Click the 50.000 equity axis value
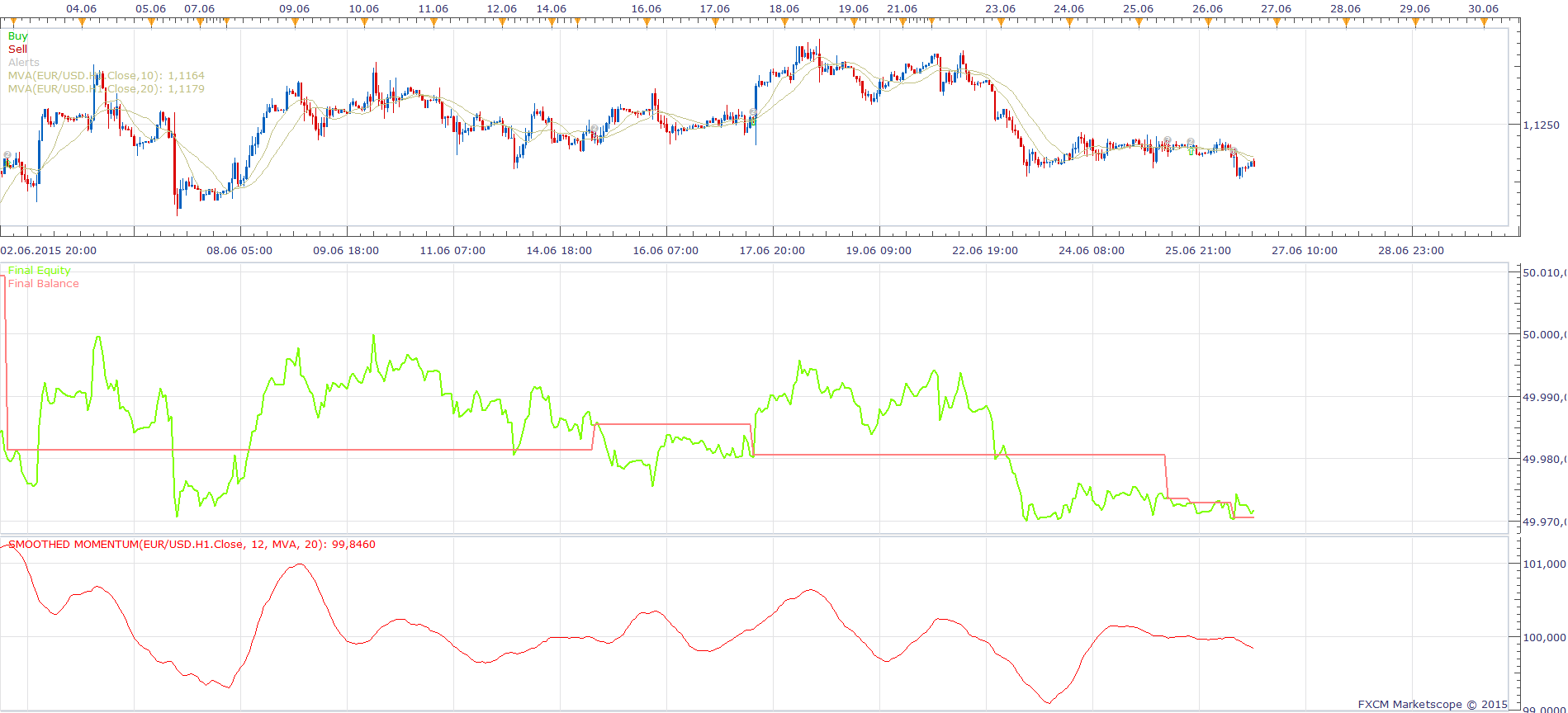Screen dimensions: 1568x713 (1543, 335)
